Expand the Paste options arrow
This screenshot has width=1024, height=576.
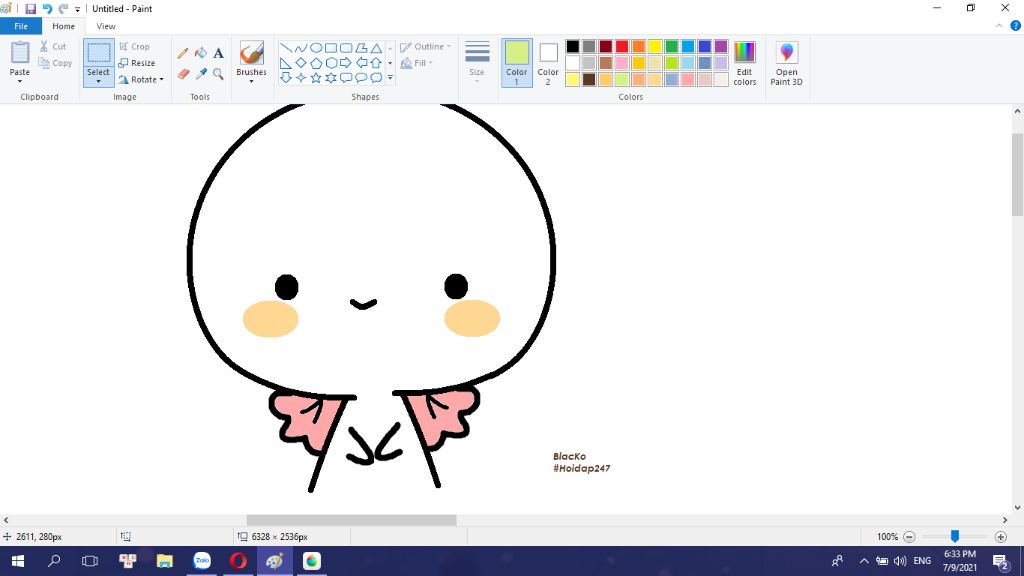click(20, 81)
